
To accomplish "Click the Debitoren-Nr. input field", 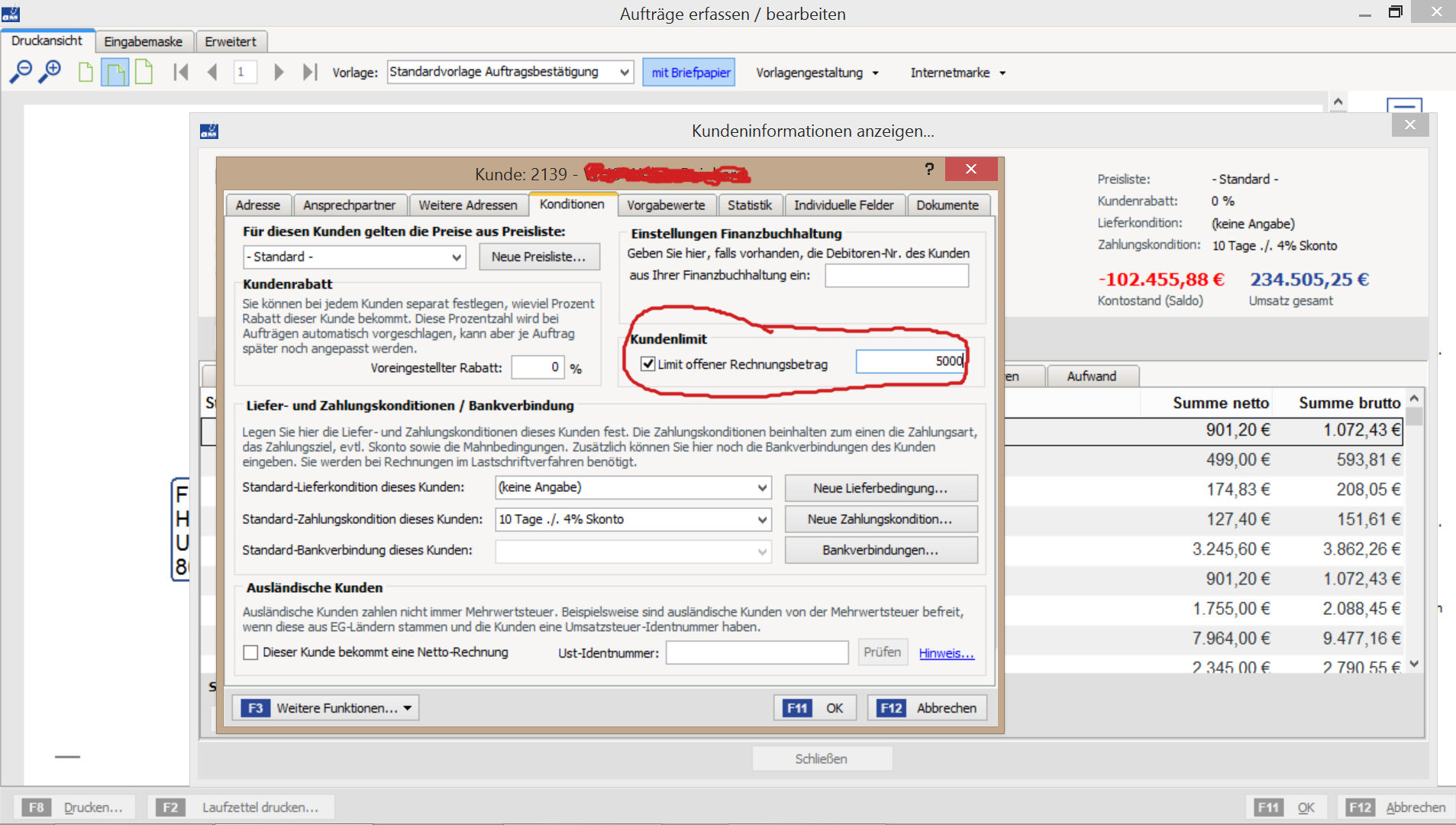I will [897, 275].
